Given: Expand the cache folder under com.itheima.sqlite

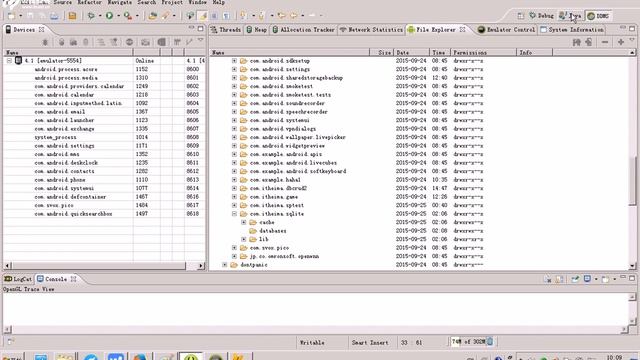Looking at the screenshot, I should [244, 222].
